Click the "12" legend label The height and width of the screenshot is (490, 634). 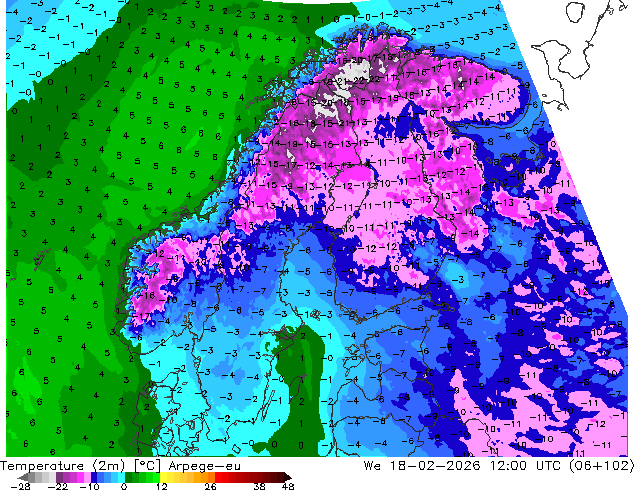(x=162, y=486)
